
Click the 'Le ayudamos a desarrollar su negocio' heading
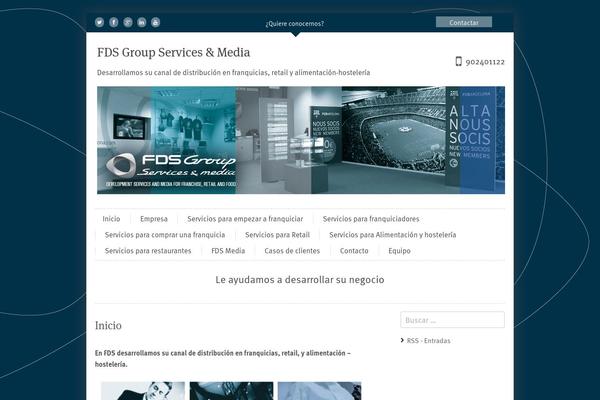(x=300, y=280)
